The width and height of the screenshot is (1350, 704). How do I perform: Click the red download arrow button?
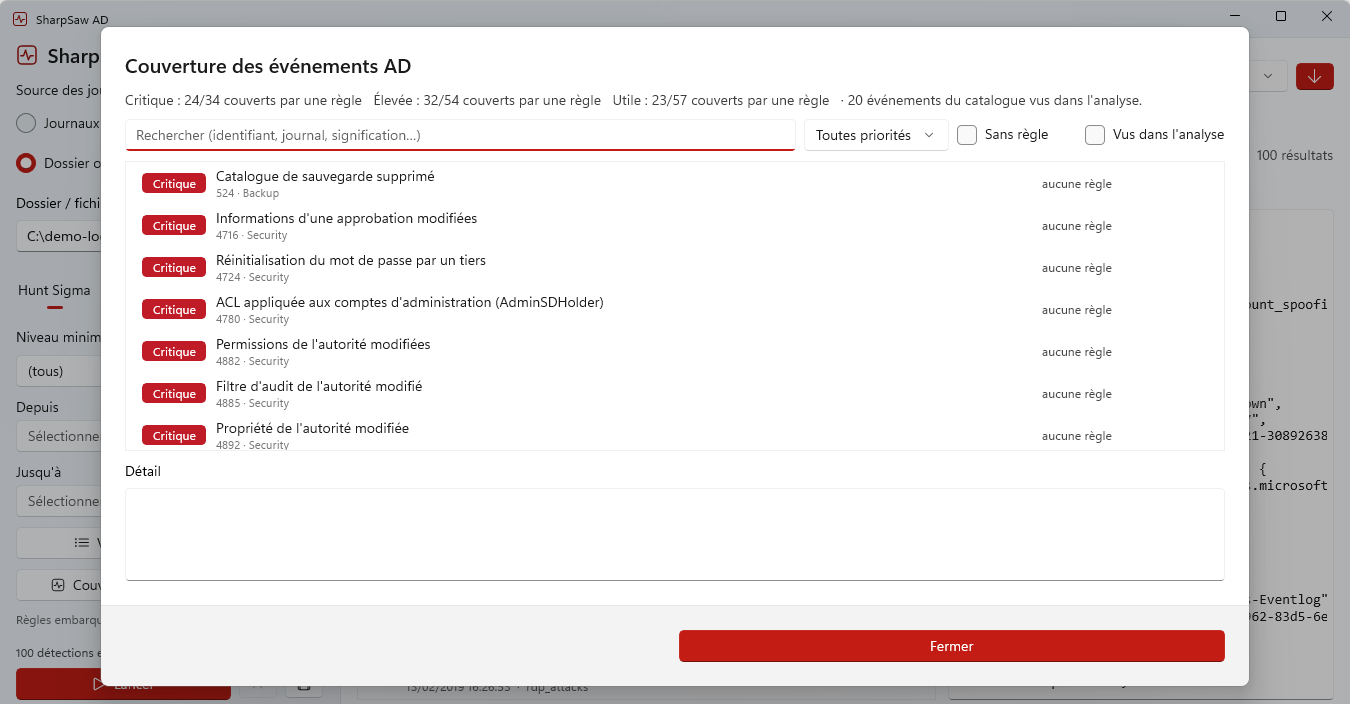(1315, 76)
